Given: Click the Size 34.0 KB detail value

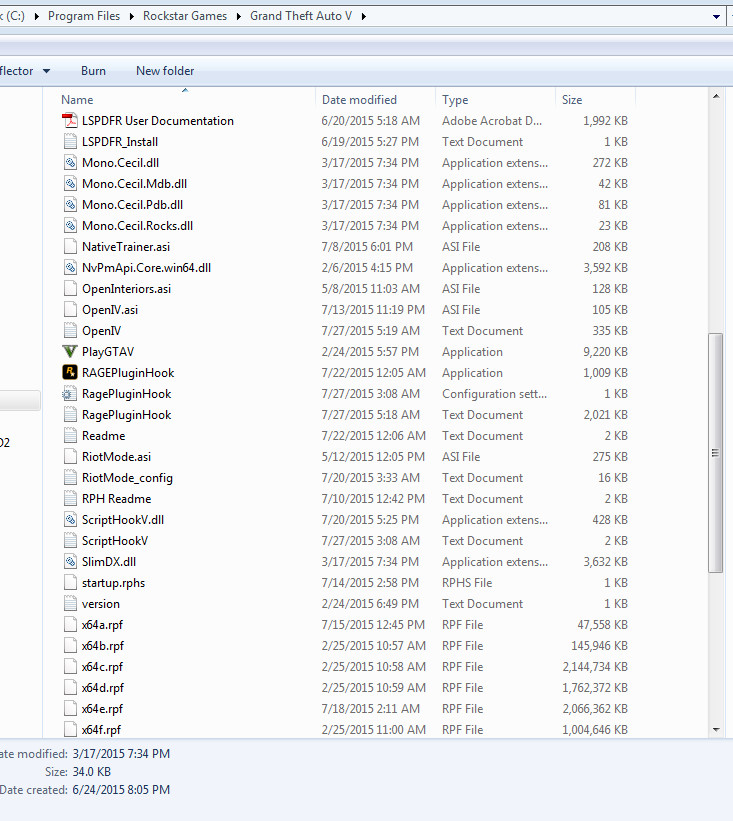Looking at the screenshot, I should coord(92,772).
